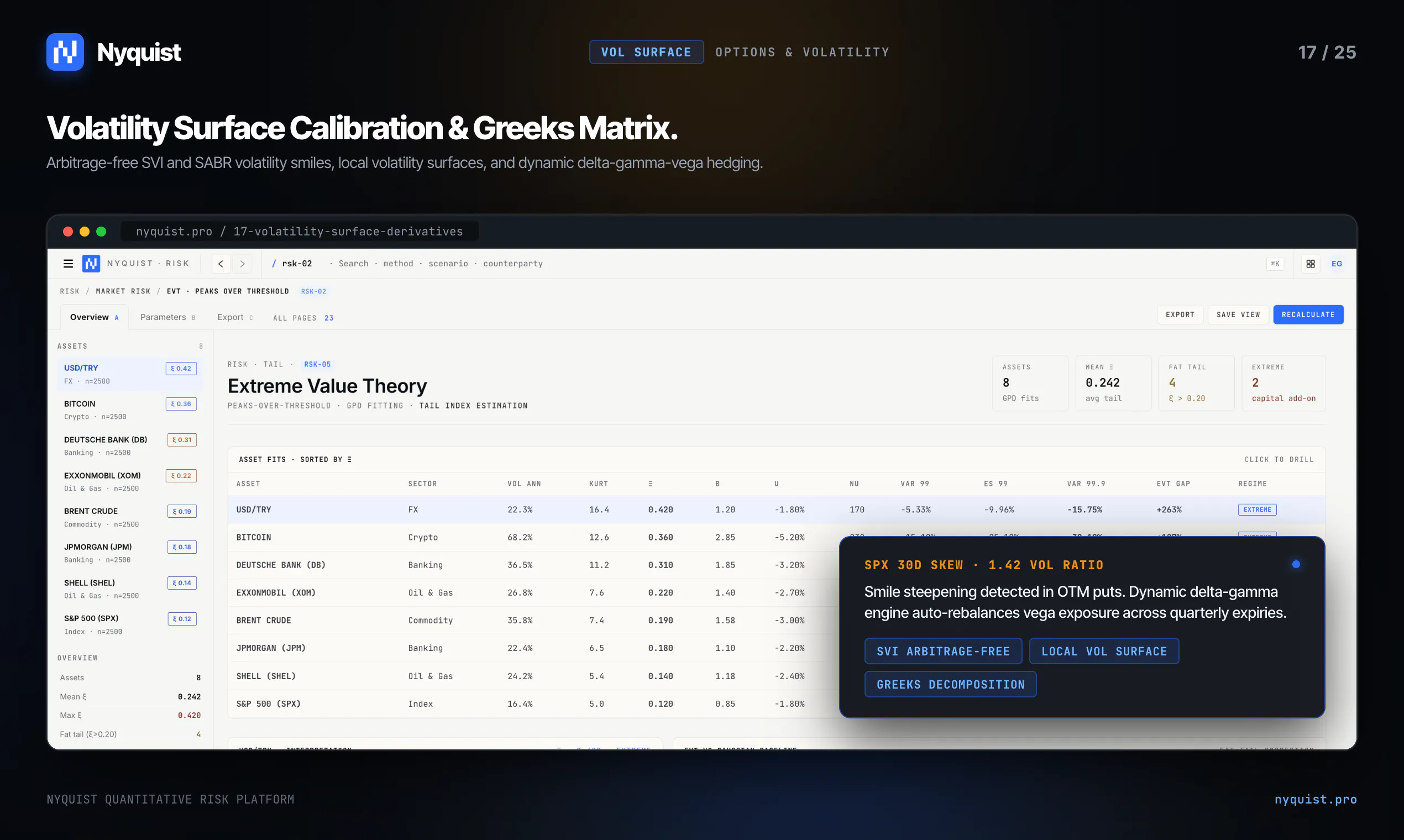The image size is (1404, 840).
Task: Go back with the left chevron
Action: click(x=221, y=264)
